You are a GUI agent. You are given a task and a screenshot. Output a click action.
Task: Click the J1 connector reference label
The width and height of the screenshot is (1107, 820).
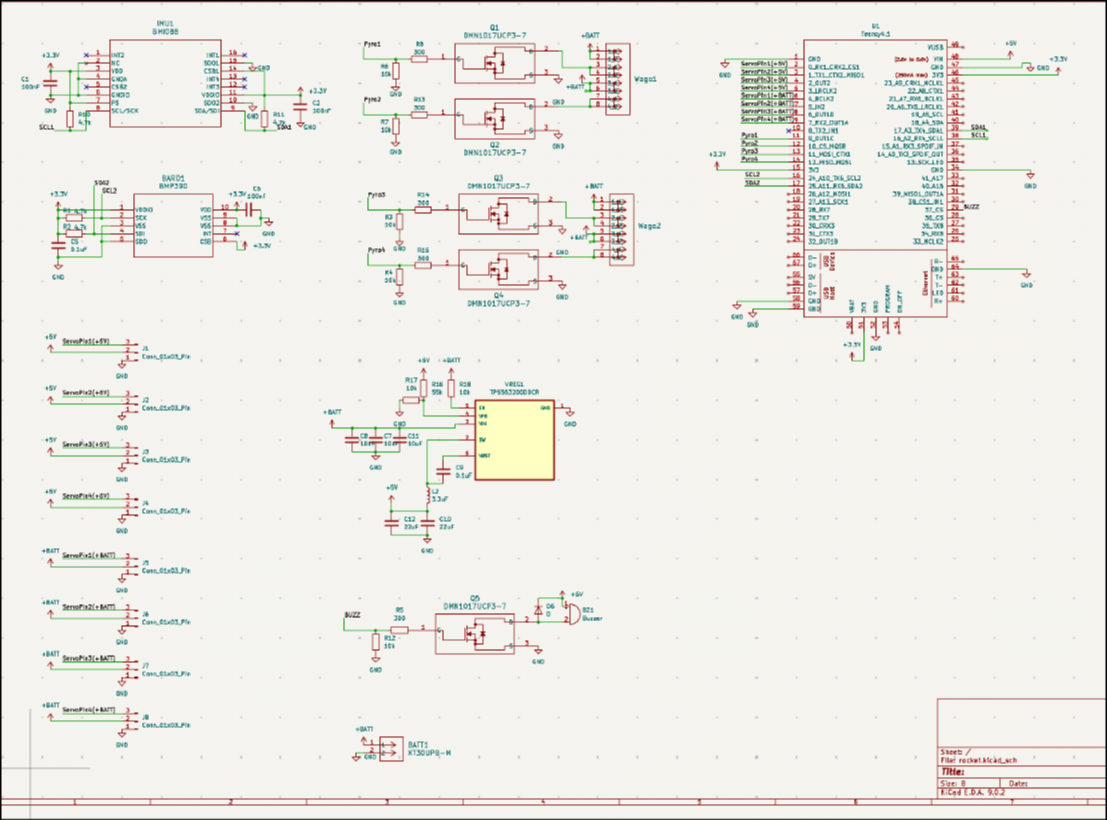pos(145,349)
